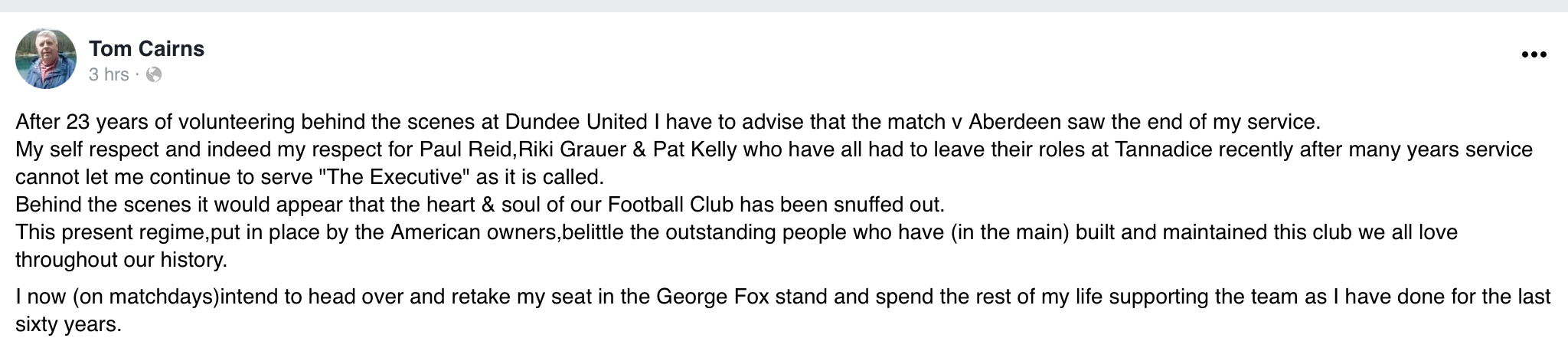
Task: Open Tom Cairns' profile picture
Action: coord(46,59)
